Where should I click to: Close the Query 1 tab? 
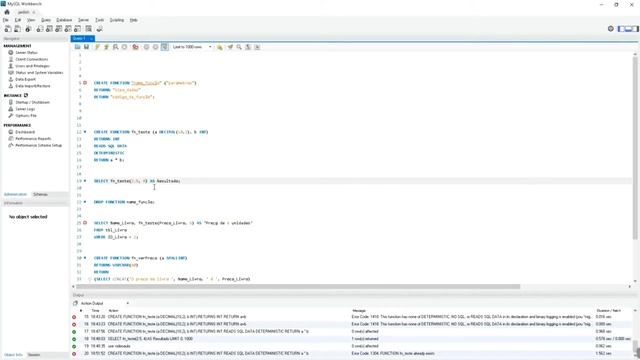pos(91,38)
